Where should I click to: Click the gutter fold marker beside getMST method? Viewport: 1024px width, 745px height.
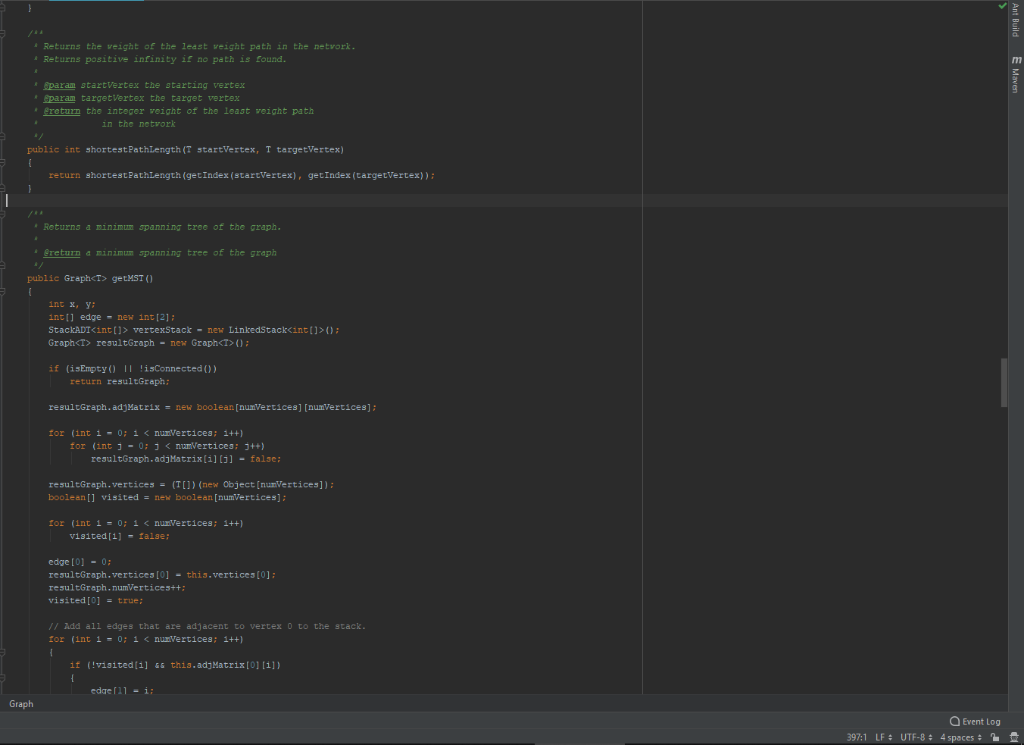[x=3, y=290]
